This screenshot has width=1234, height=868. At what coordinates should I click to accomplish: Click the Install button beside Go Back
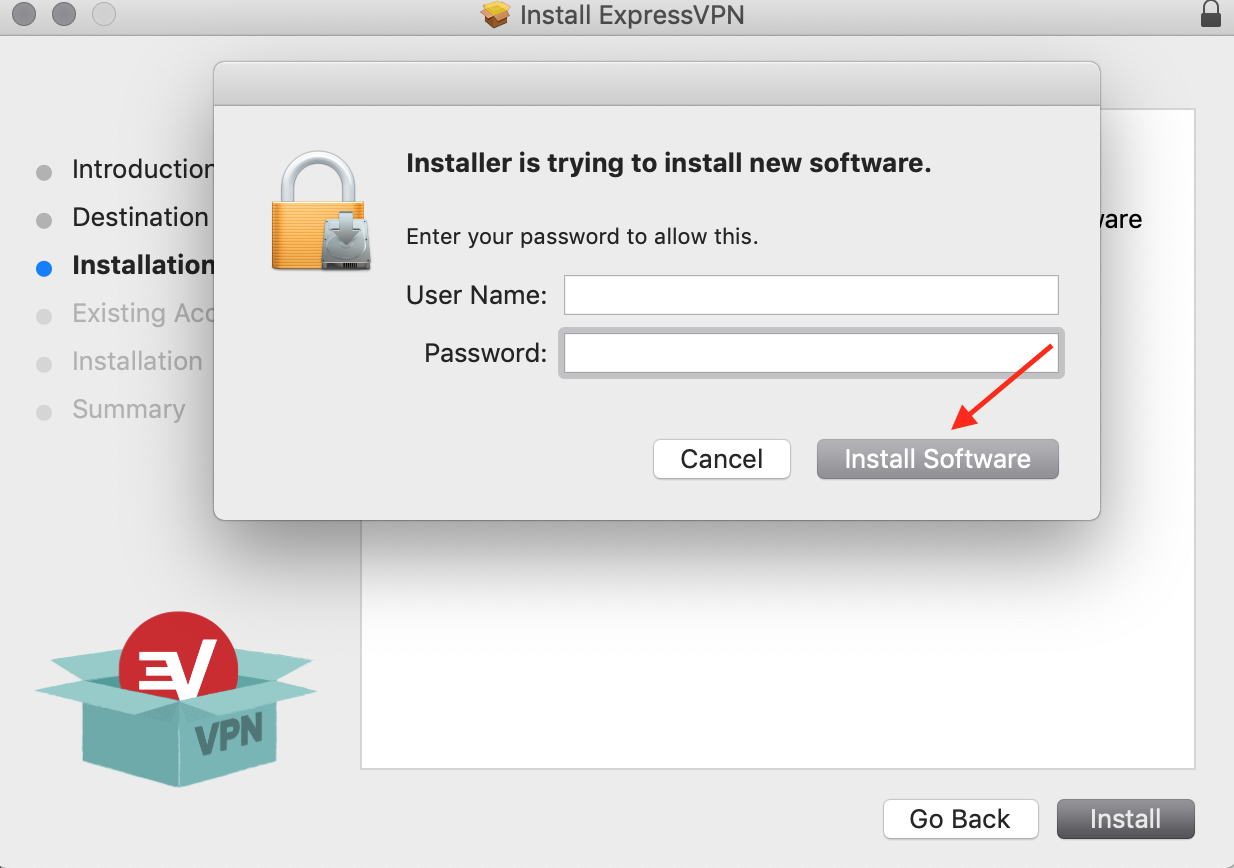point(1126,819)
